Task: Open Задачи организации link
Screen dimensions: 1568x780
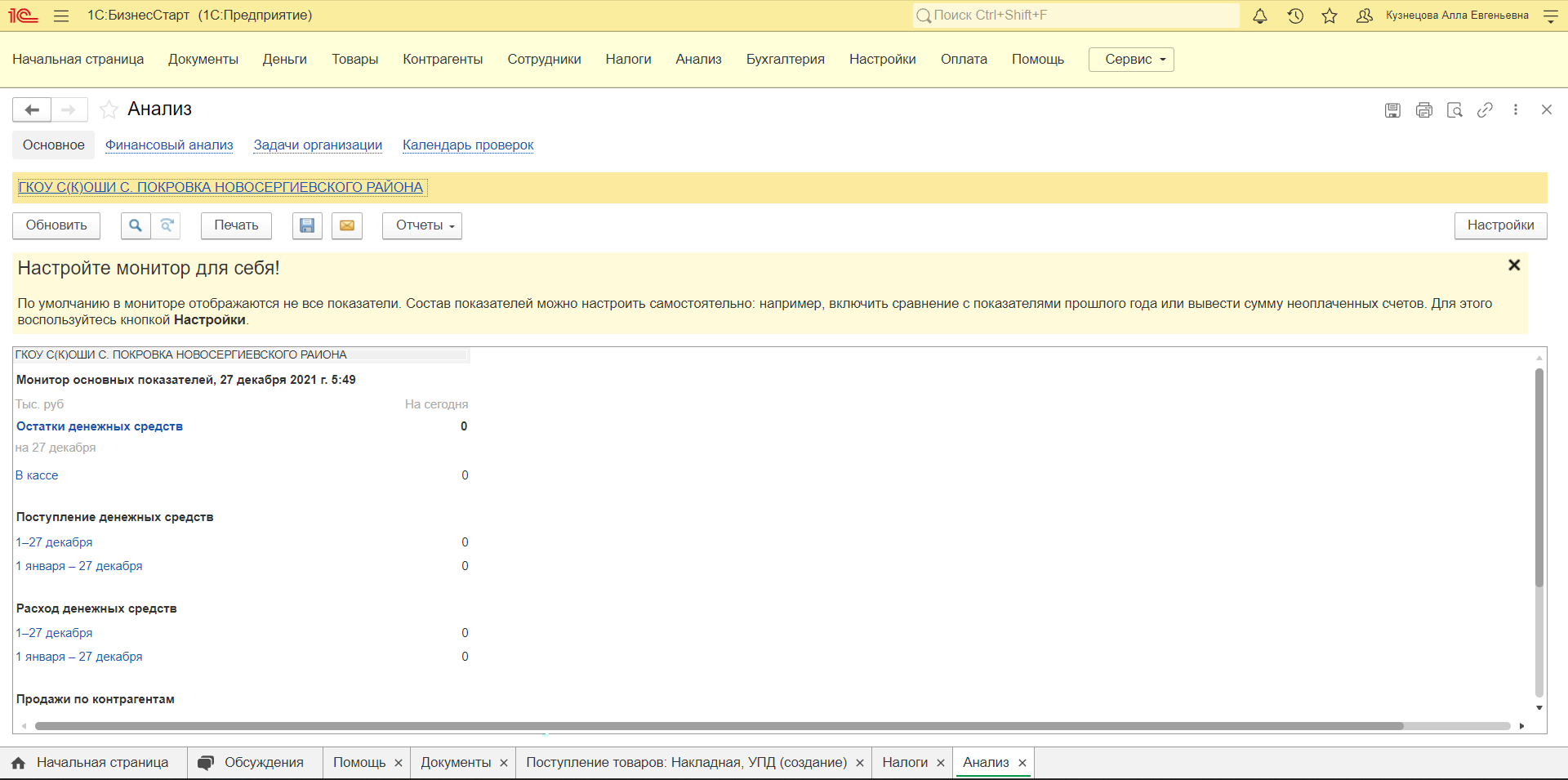Action: click(x=318, y=145)
